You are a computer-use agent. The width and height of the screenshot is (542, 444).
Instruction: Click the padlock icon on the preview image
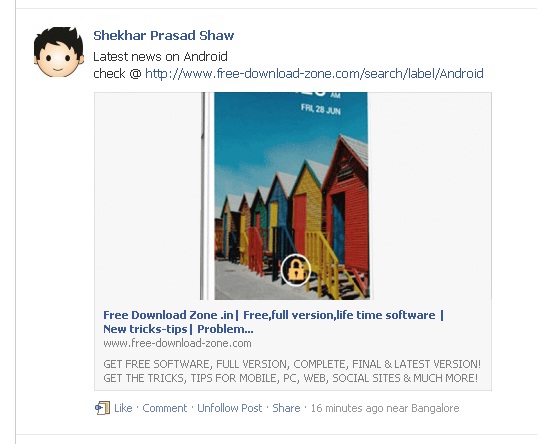click(296, 270)
